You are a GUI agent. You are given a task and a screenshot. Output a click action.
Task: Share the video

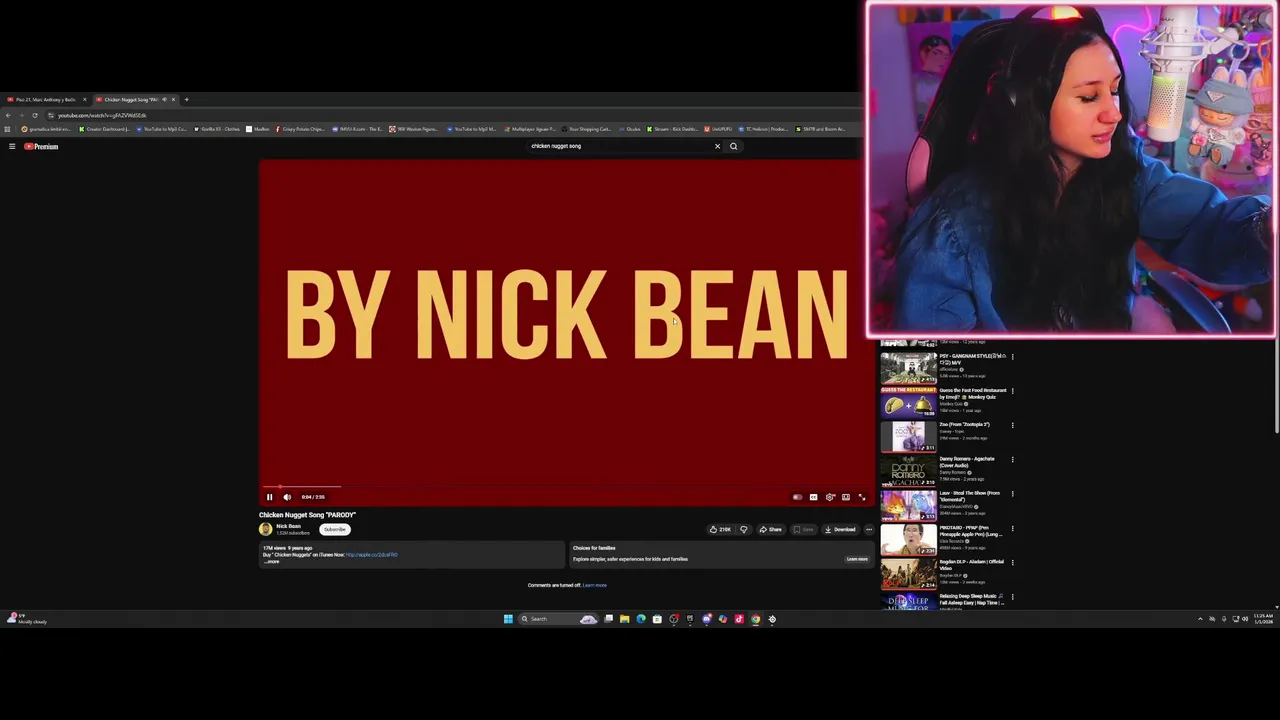pos(770,529)
